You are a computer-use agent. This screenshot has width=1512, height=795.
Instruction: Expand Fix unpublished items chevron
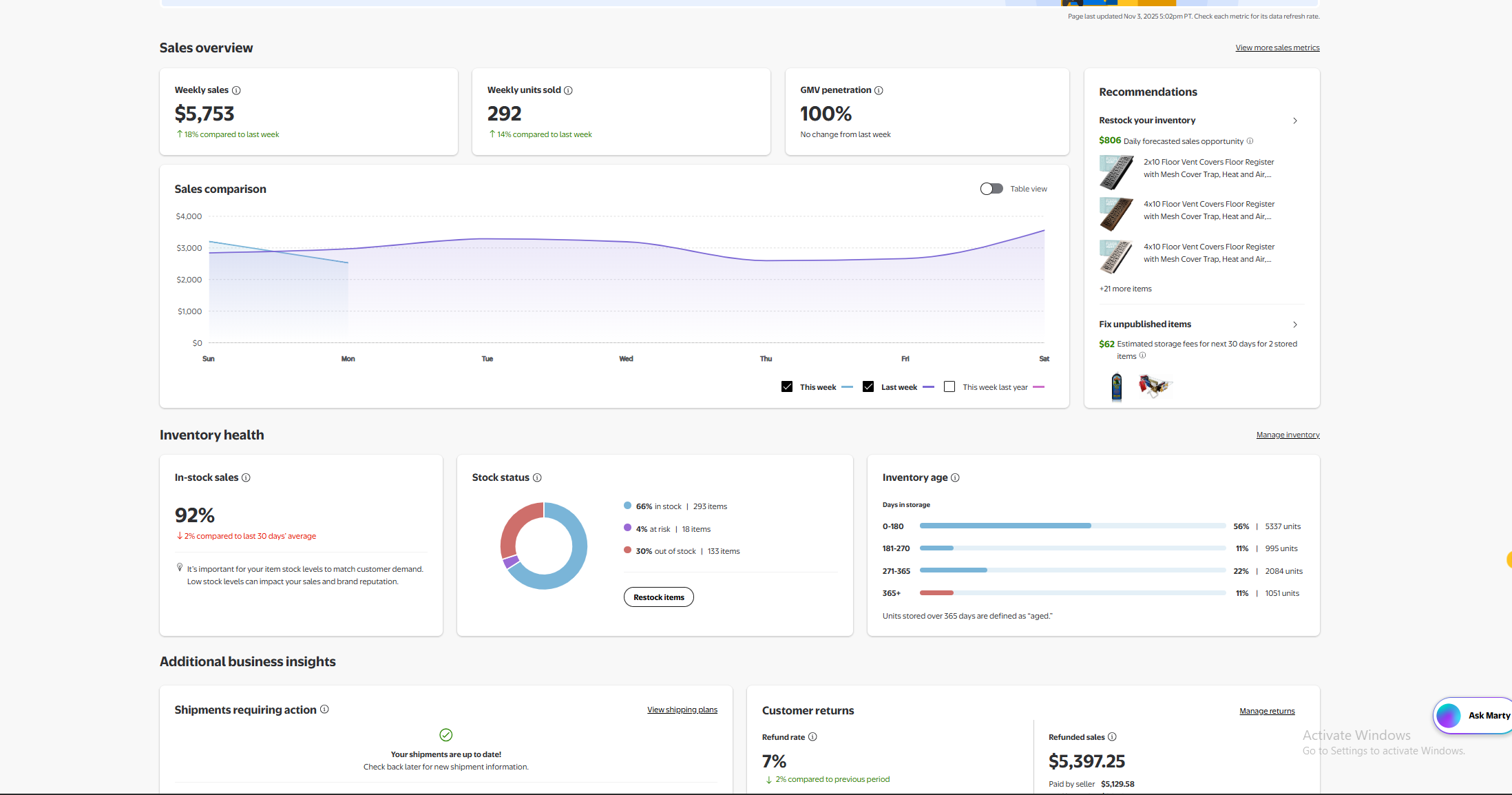click(1295, 324)
